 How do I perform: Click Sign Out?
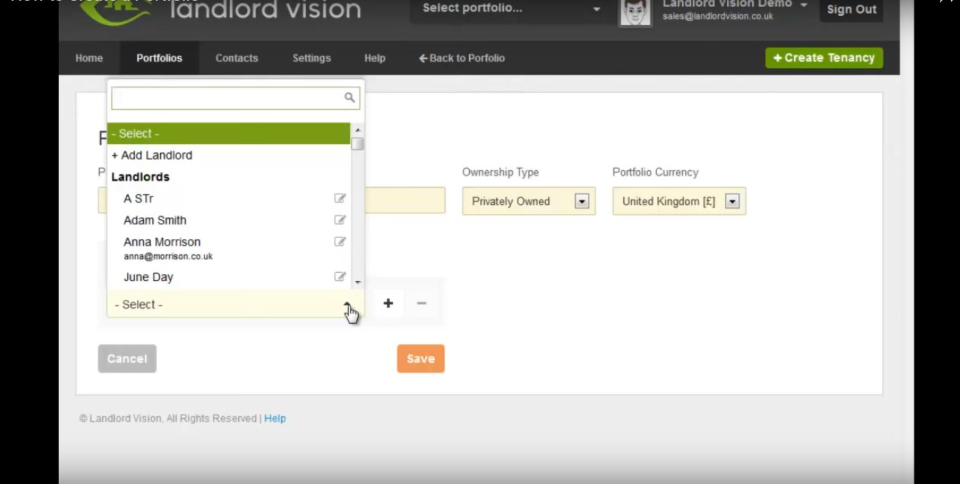tap(851, 10)
